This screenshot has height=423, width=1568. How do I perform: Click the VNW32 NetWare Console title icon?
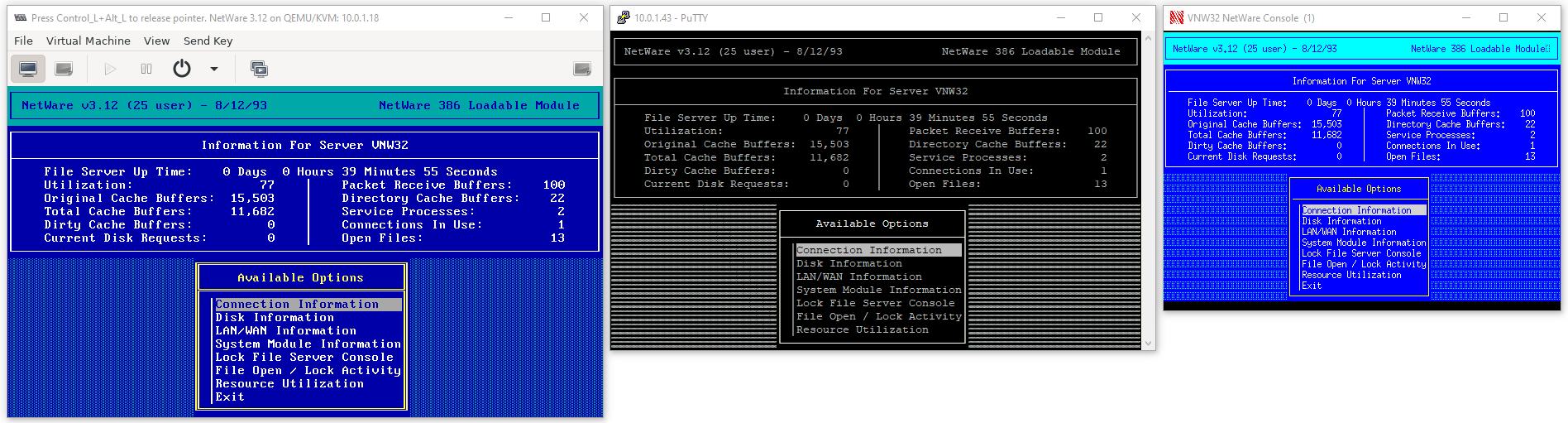1177,17
